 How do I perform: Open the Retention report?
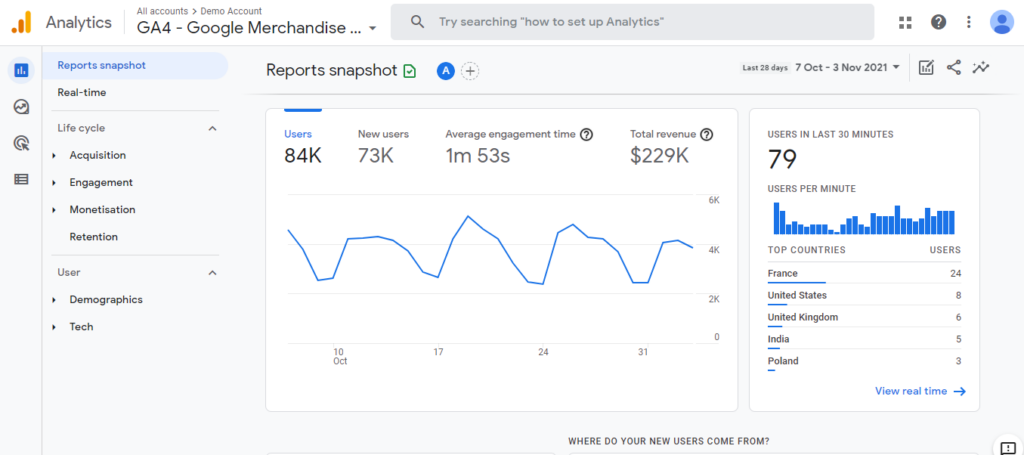[93, 237]
